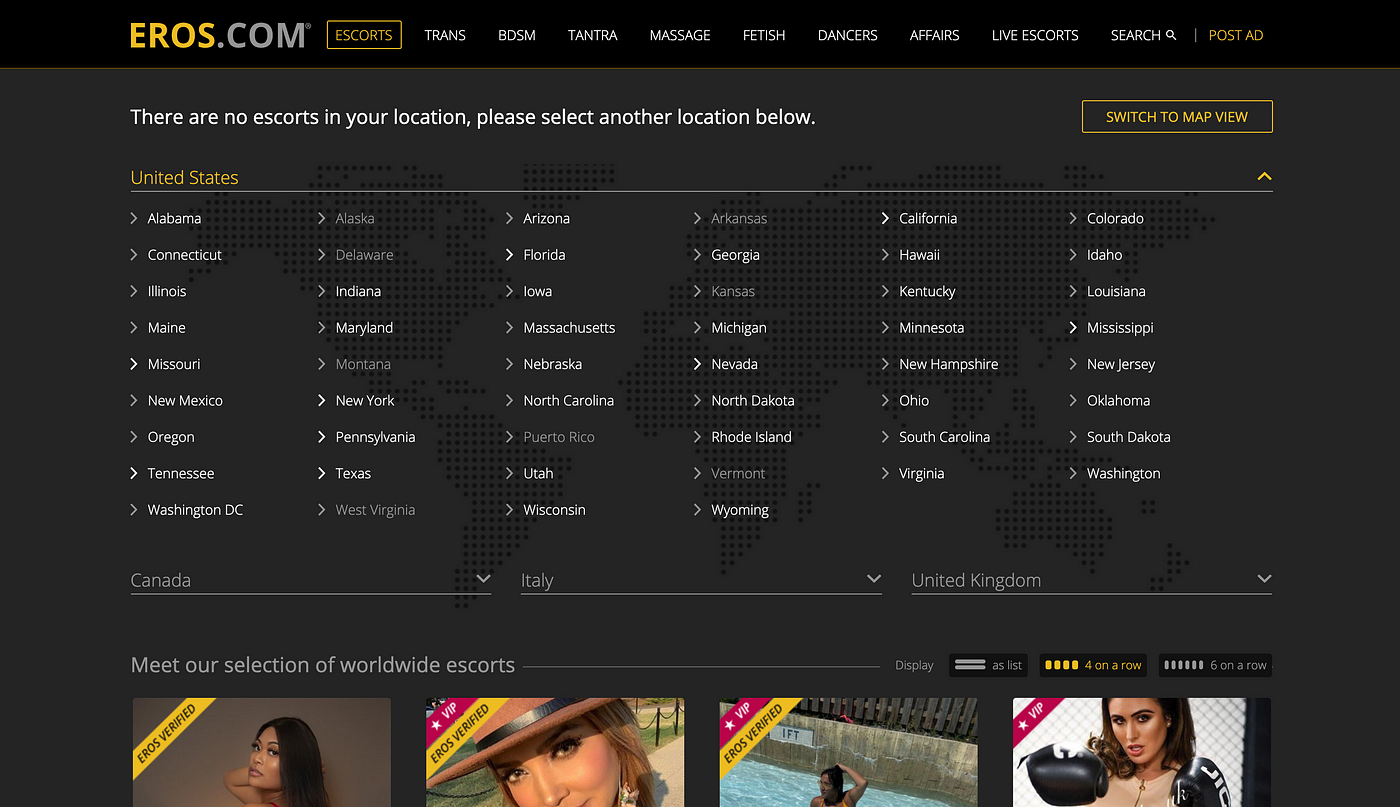Click the Post Ad link
Screen dimensions: 1400x807
click(1236, 35)
